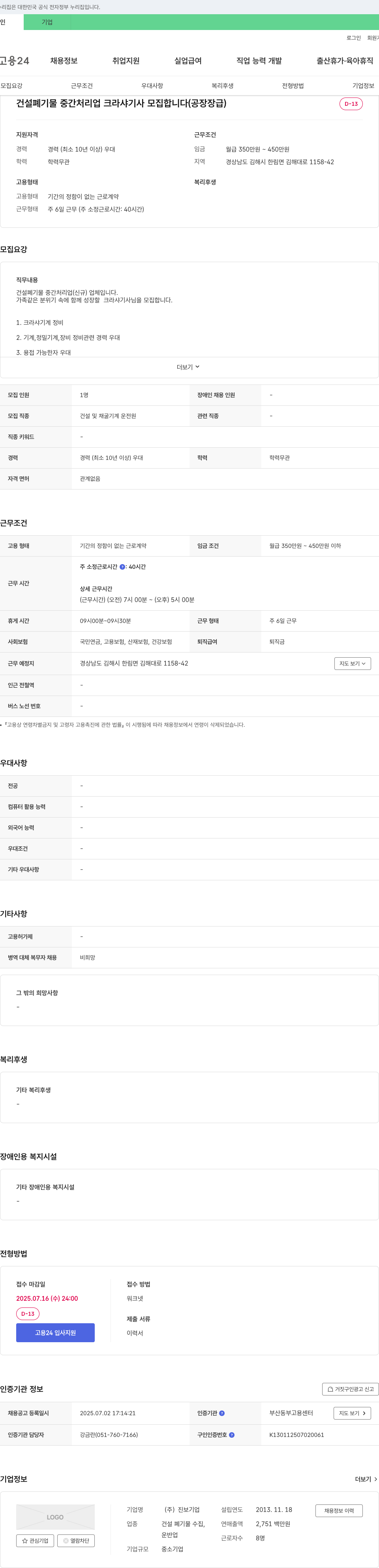Expand job description with 더보기
Image resolution: width=379 pixels, height=1568 pixels.
point(189,367)
